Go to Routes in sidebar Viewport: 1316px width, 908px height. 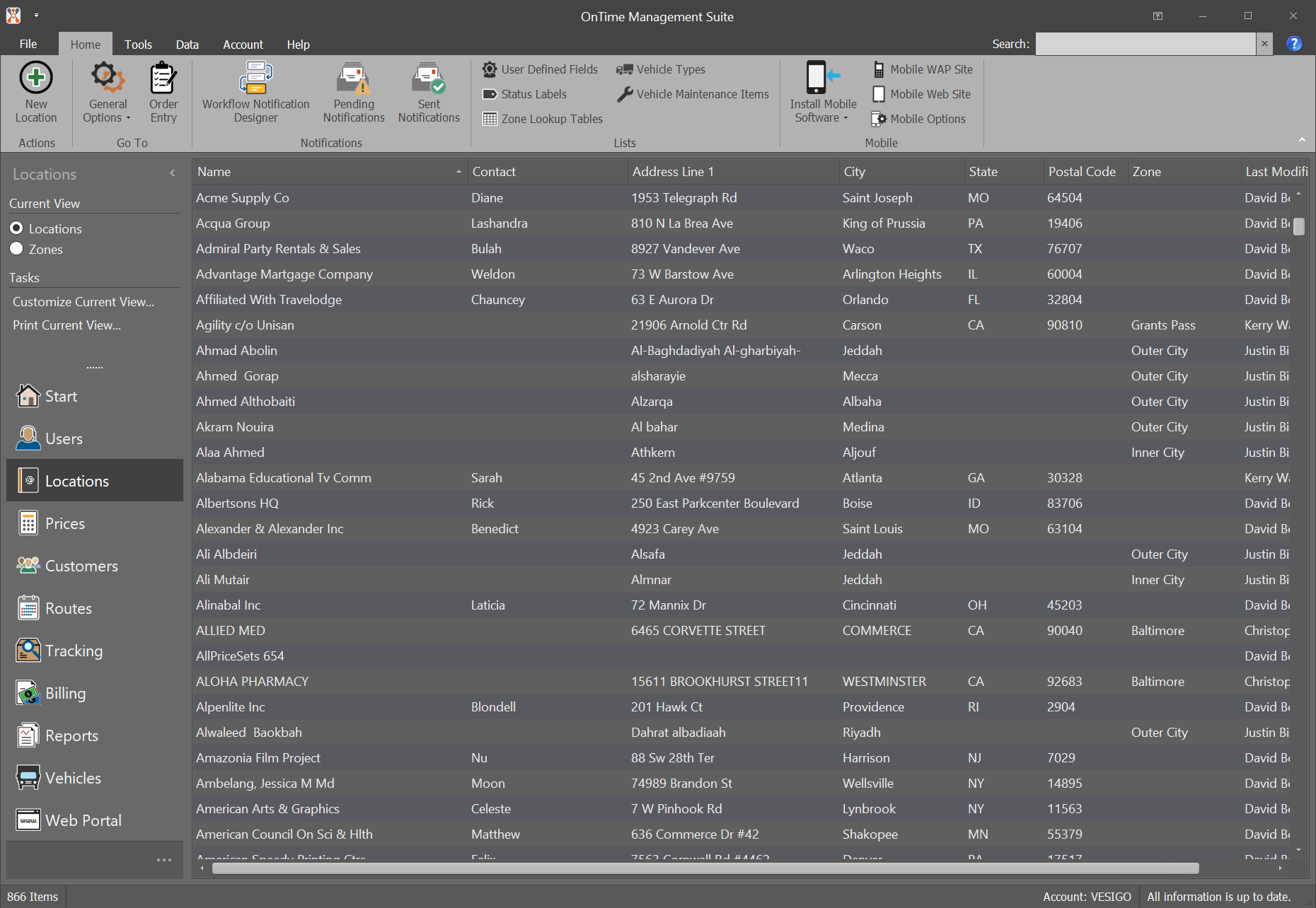pos(95,608)
